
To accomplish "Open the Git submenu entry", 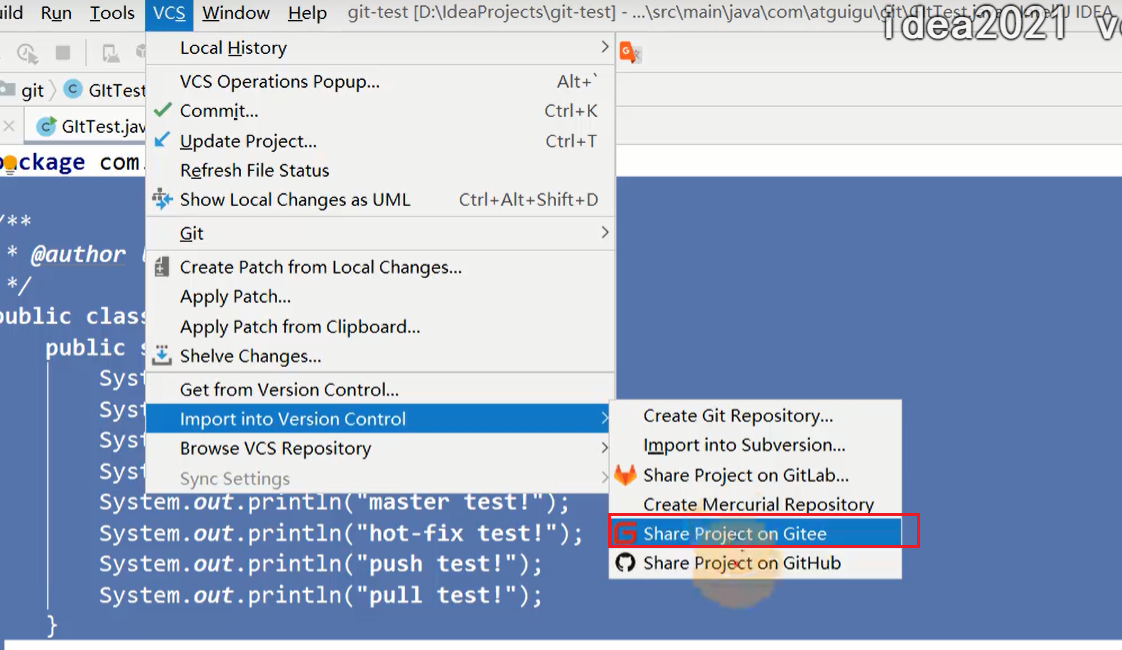I will pyautogui.click(x=380, y=233).
